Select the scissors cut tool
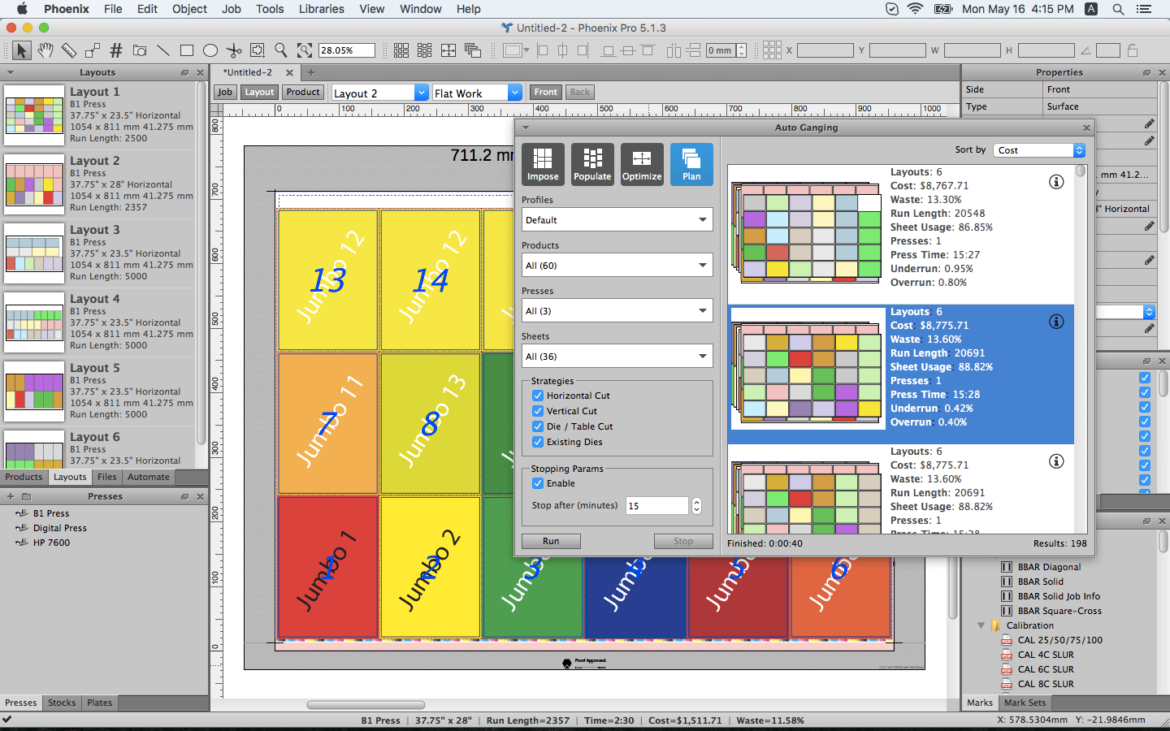This screenshot has height=731, width=1170. [234, 51]
